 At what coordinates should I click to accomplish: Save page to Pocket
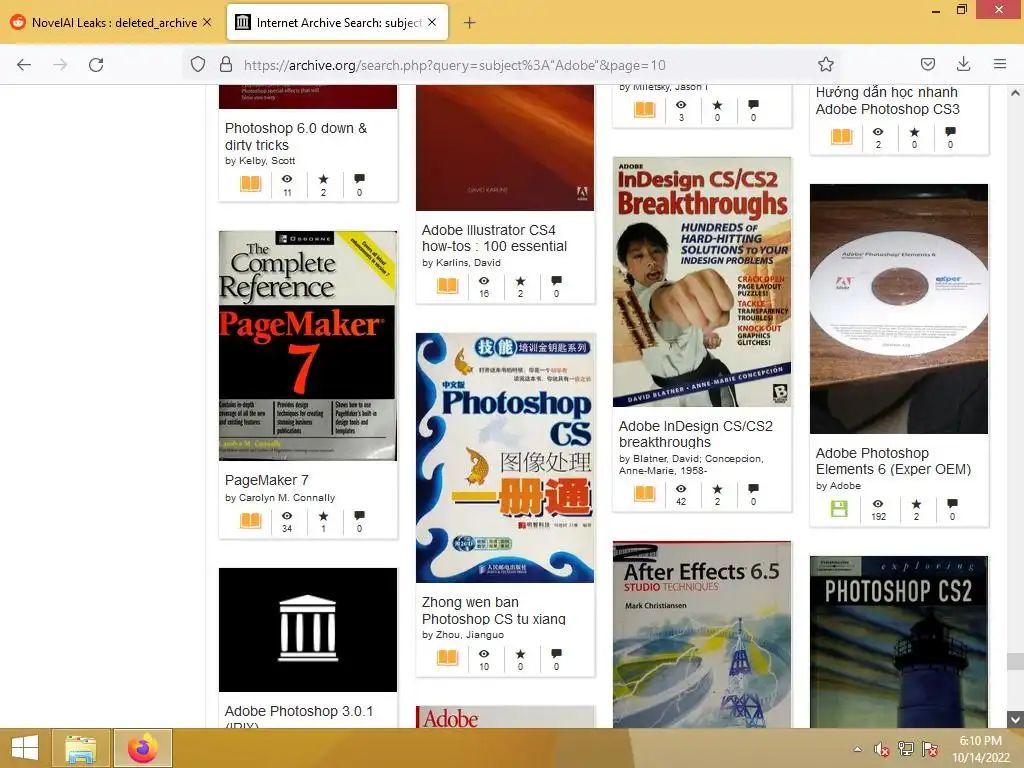click(x=927, y=64)
